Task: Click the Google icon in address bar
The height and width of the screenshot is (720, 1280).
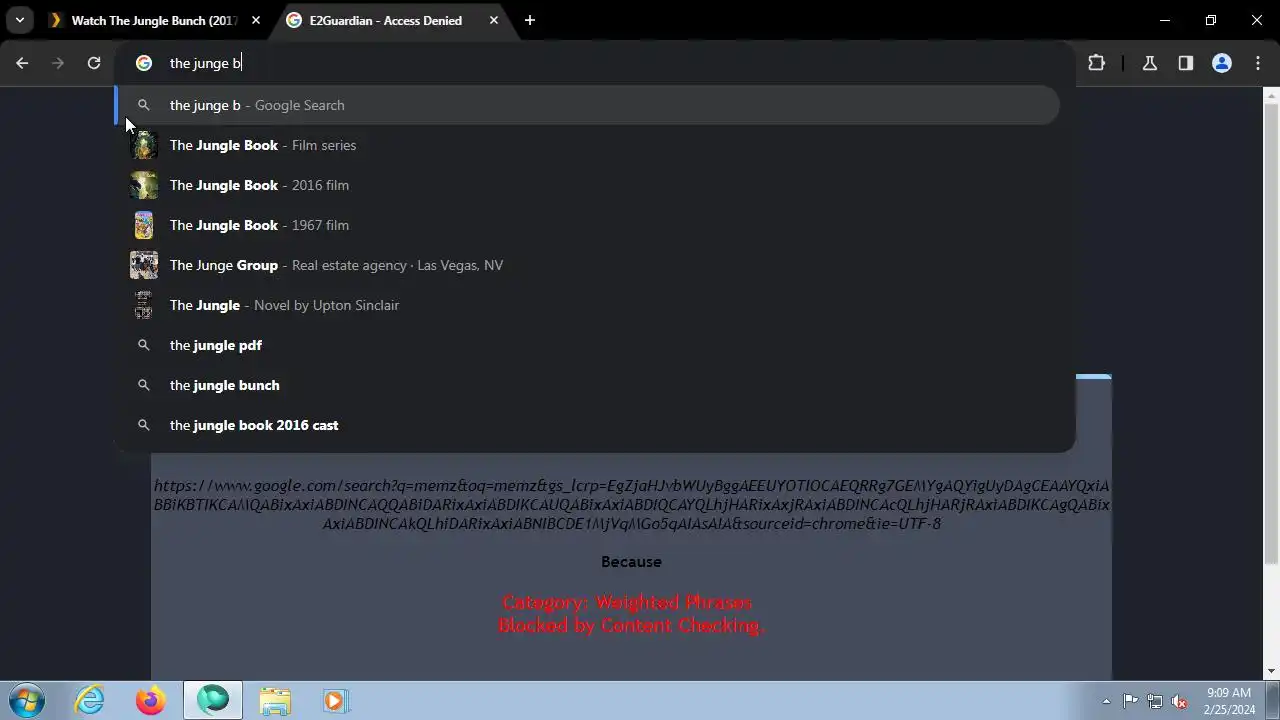Action: [144, 63]
